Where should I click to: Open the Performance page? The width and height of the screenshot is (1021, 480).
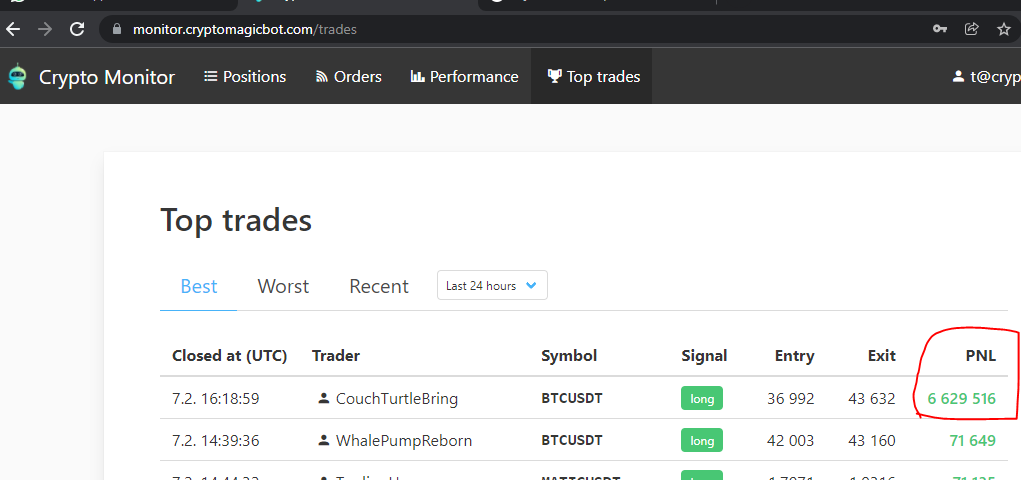coord(464,77)
